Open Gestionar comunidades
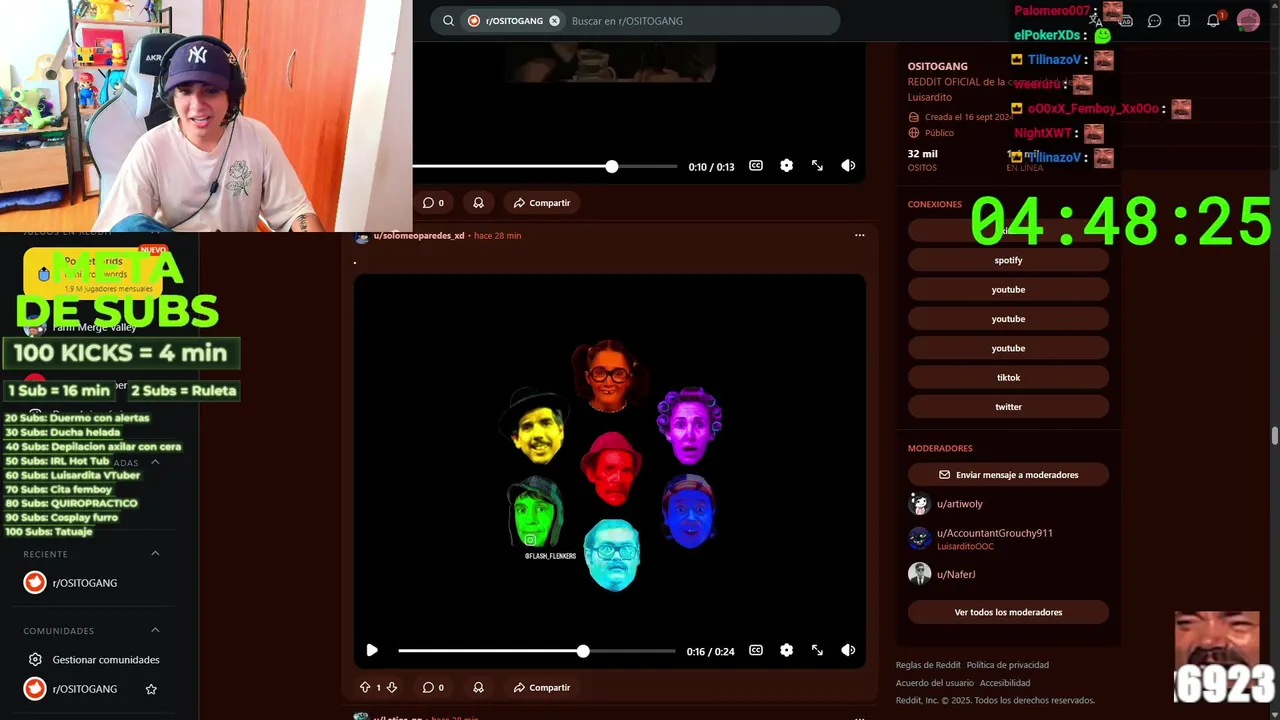 click(x=106, y=660)
